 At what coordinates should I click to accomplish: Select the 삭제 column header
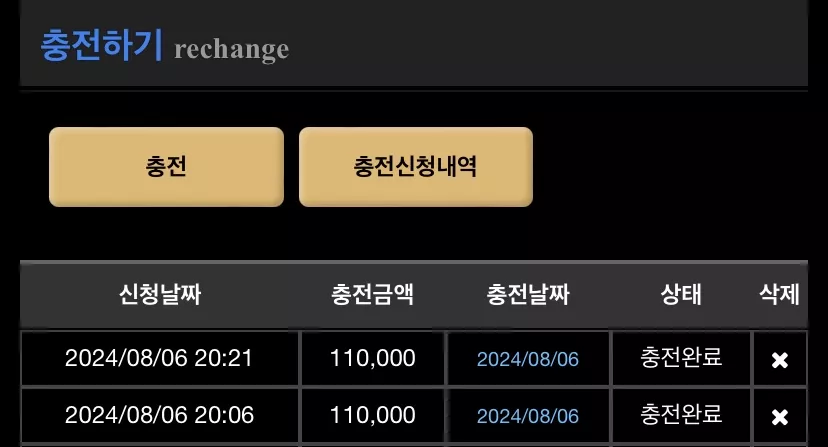(x=779, y=294)
